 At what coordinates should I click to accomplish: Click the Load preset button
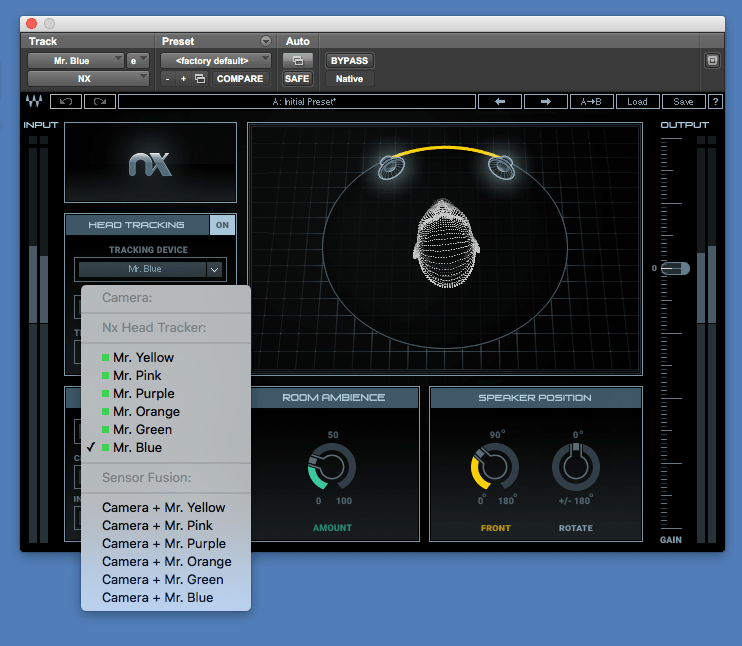pyautogui.click(x=637, y=101)
